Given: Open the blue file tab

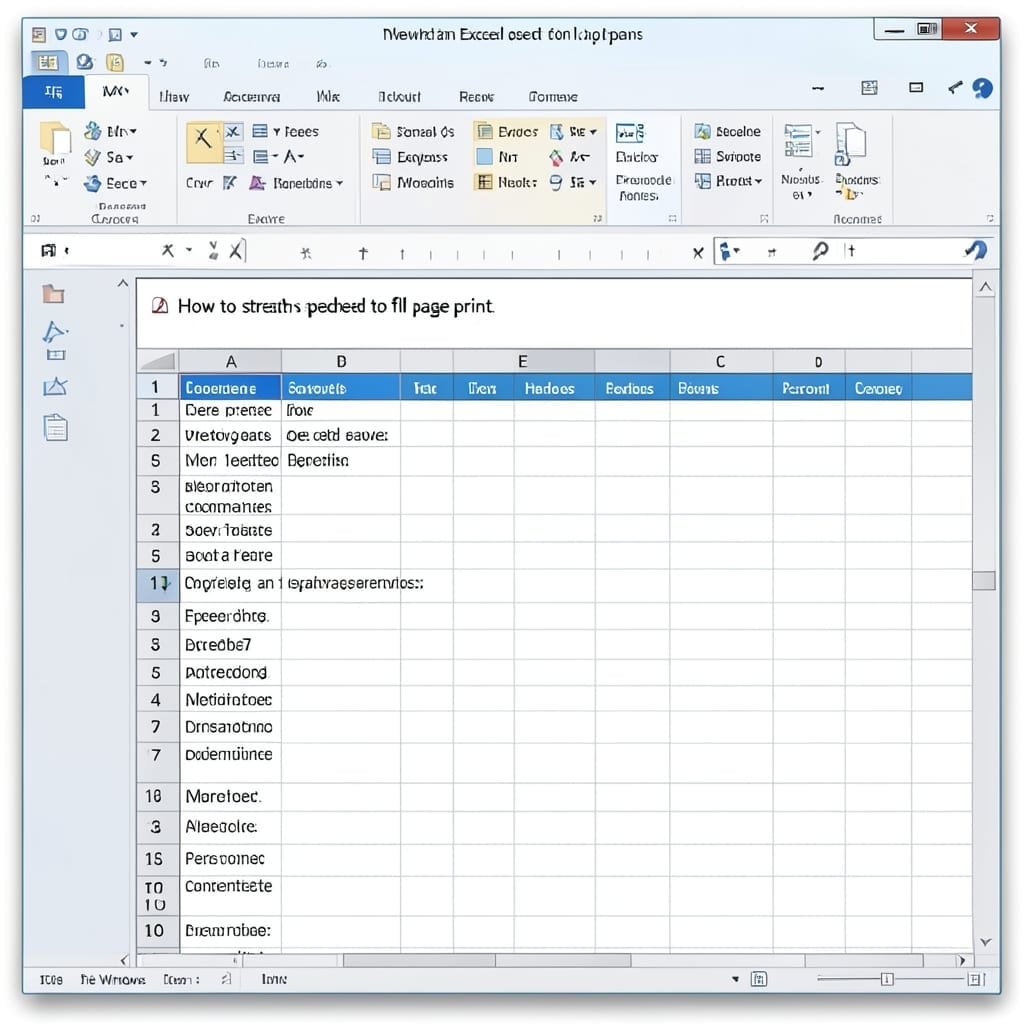Looking at the screenshot, I should coord(54,91).
